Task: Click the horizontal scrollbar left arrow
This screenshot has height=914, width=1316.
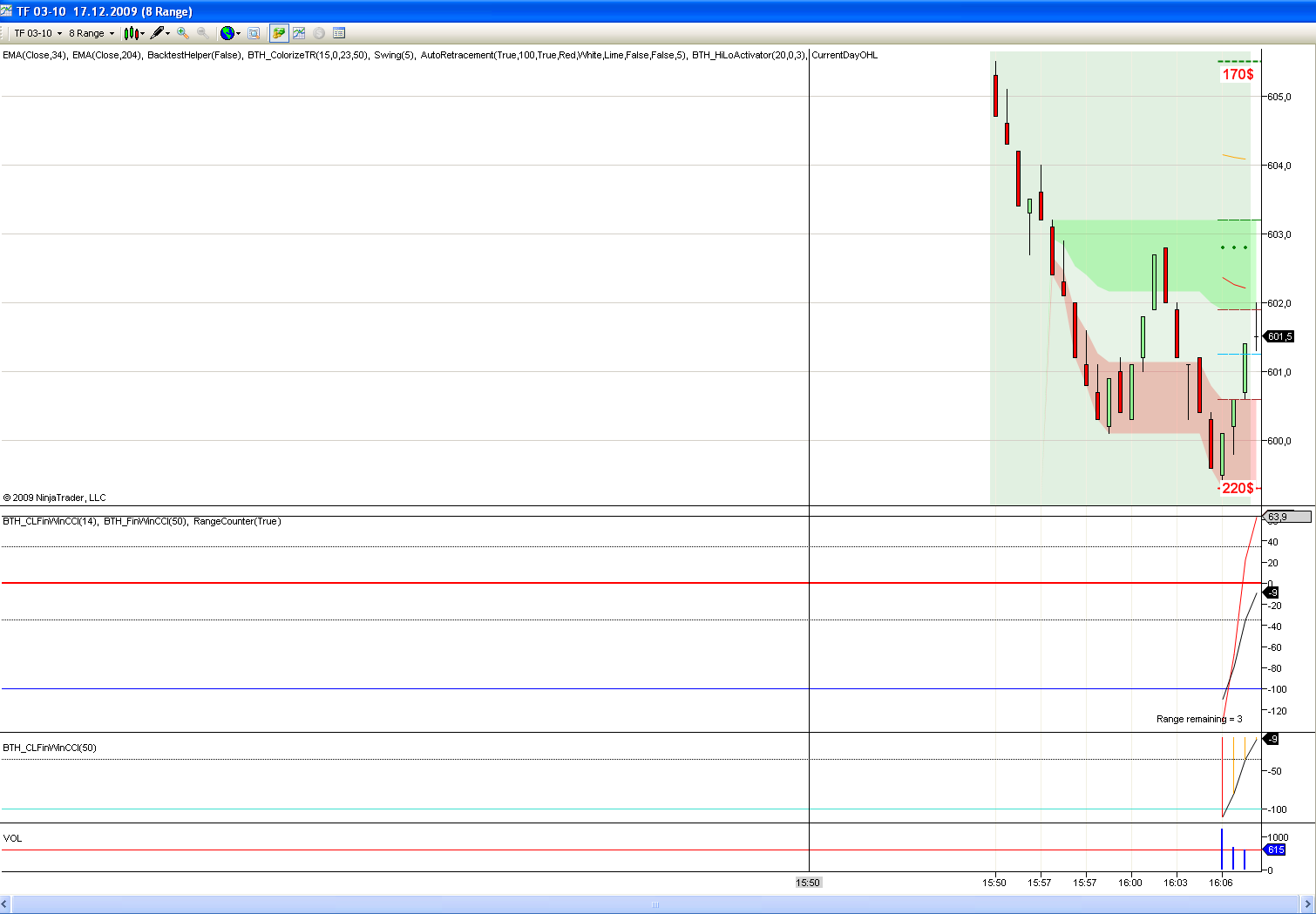Action: click(5, 904)
